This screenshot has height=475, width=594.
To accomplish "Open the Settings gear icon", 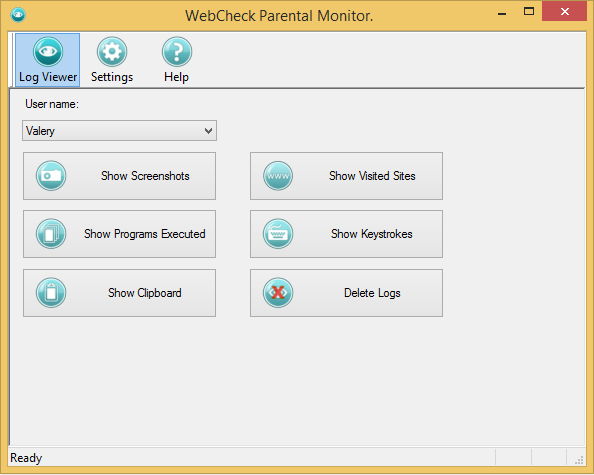I will pyautogui.click(x=112, y=52).
